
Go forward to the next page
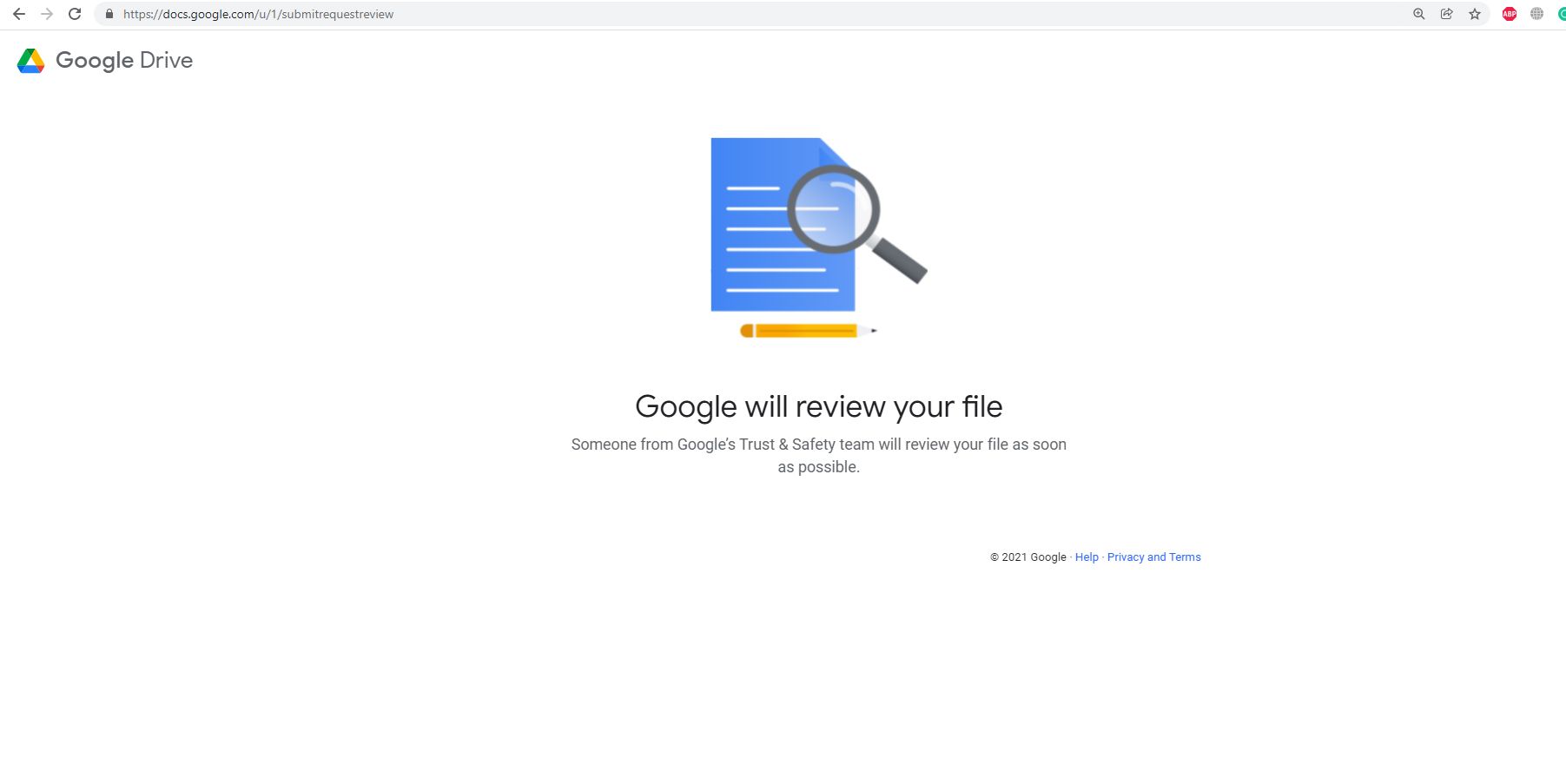47,14
